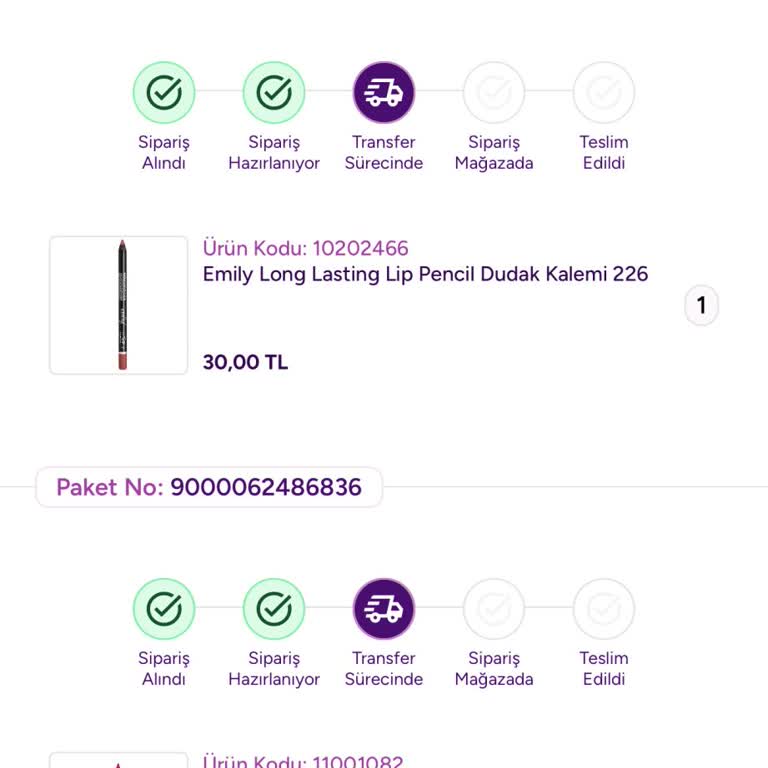Viewport: 768px width, 768px height.
Task: Click the first tracker's Sipariş Alındı checkmark icon
Action: [x=163, y=93]
